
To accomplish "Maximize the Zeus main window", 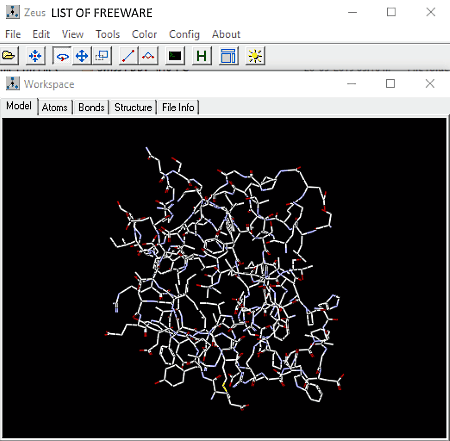I will [391, 12].
